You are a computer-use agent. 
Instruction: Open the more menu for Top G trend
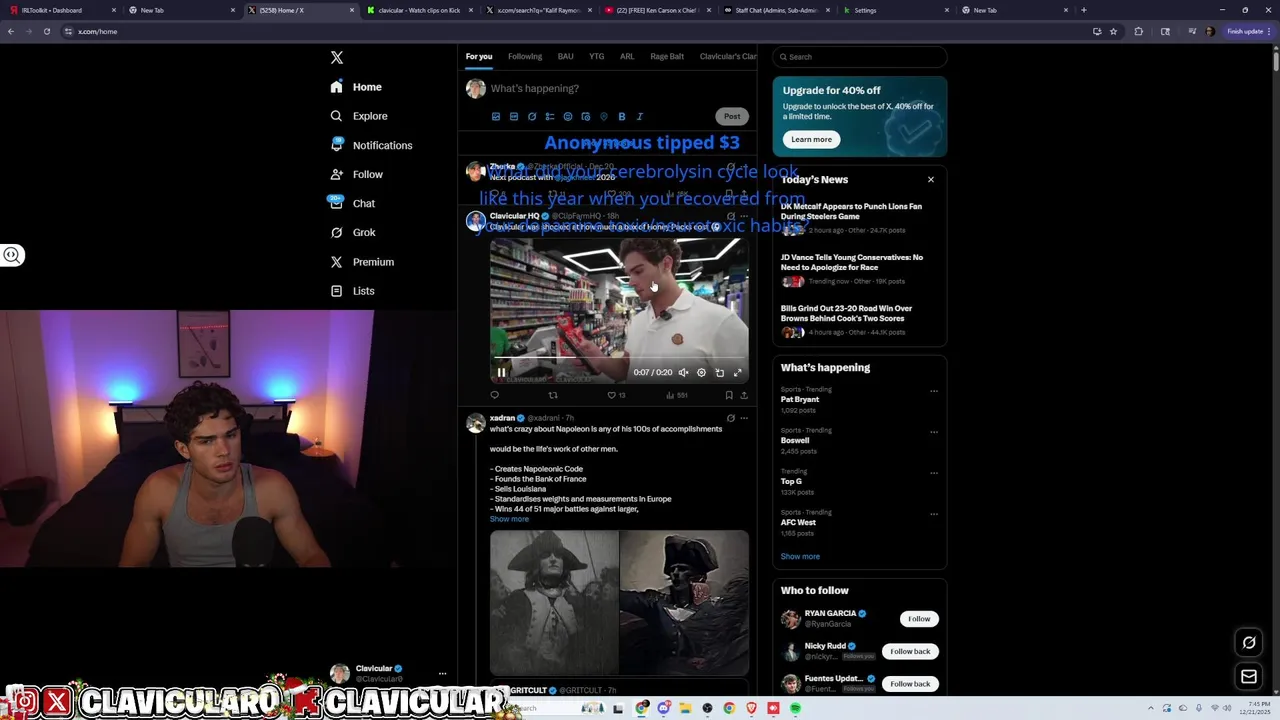click(934, 473)
